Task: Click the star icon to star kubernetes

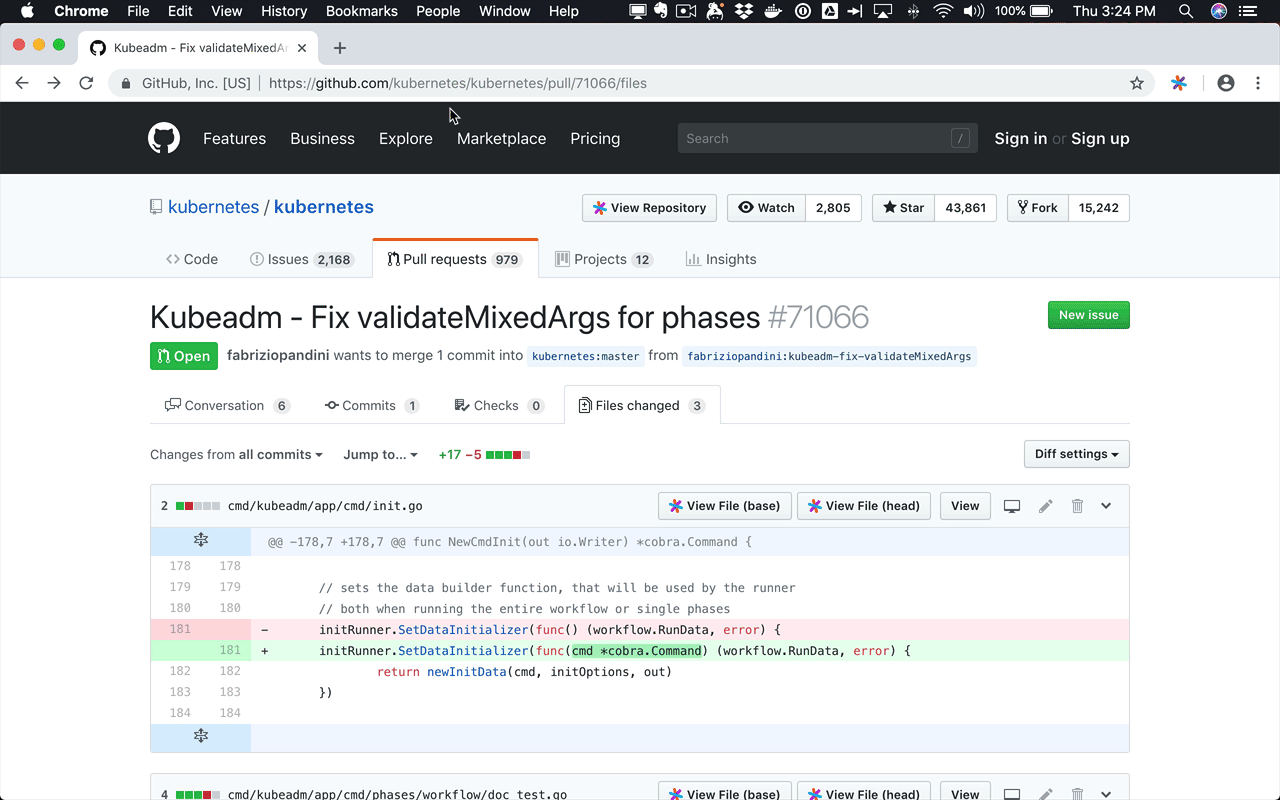Action: [x=890, y=208]
